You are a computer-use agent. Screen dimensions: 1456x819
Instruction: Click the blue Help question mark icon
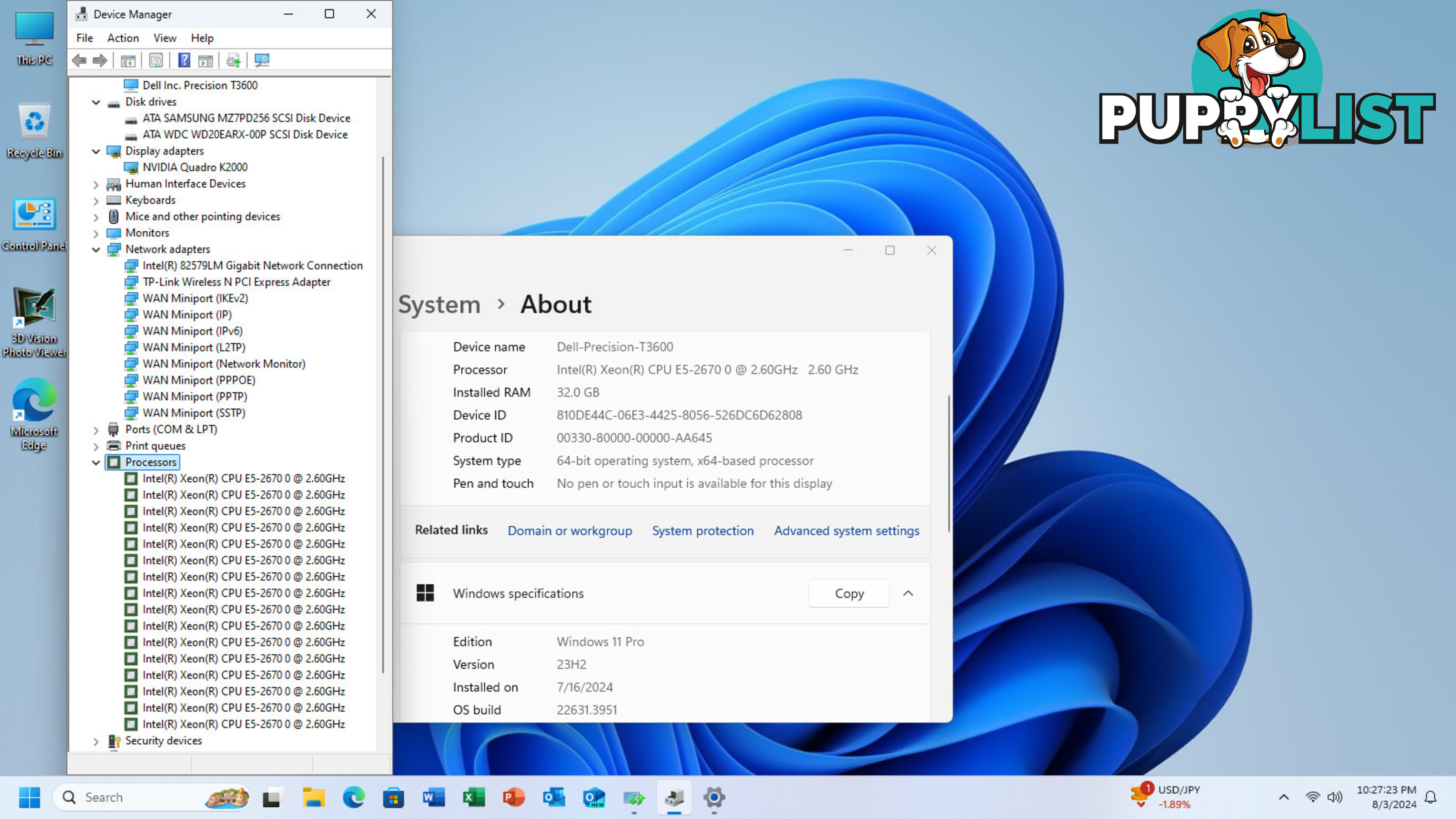[184, 61]
